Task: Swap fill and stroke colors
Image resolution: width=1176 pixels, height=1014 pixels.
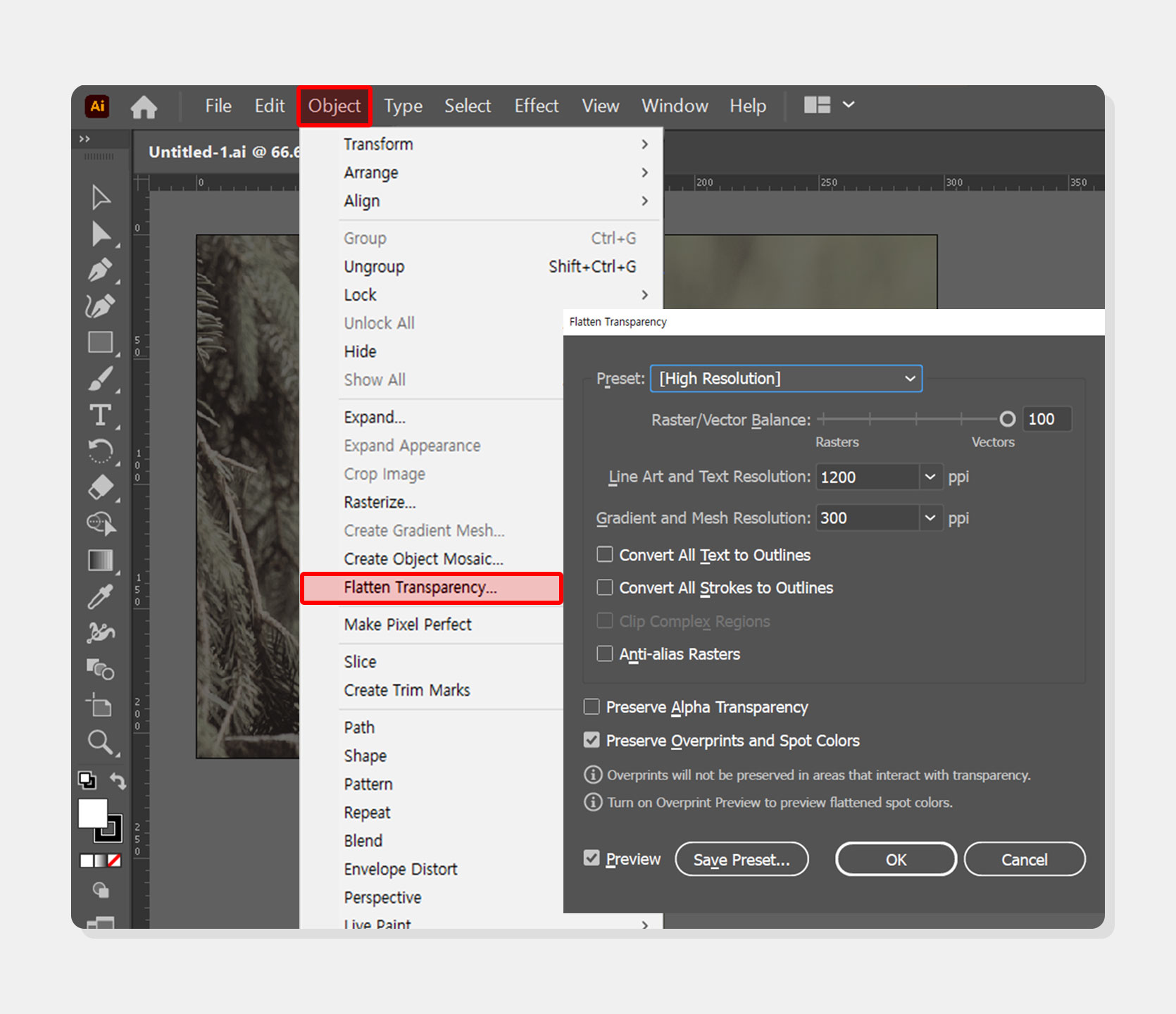Action: click(x=118, y=780)
